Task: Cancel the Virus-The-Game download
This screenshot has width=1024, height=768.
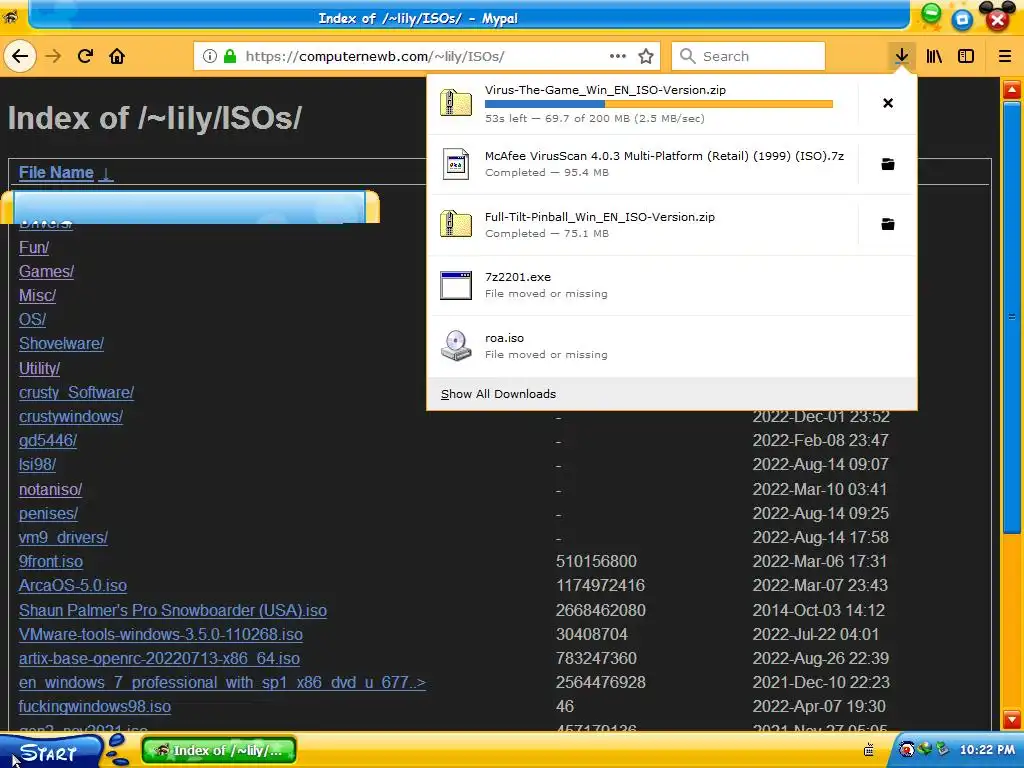Action: (x=888, y=103)
